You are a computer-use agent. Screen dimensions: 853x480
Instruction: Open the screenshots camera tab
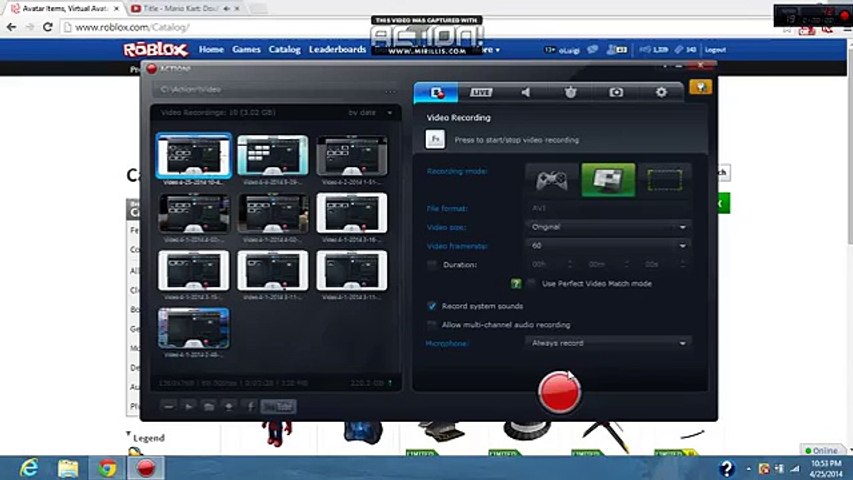pyautogui.click(x=616, y=93)
